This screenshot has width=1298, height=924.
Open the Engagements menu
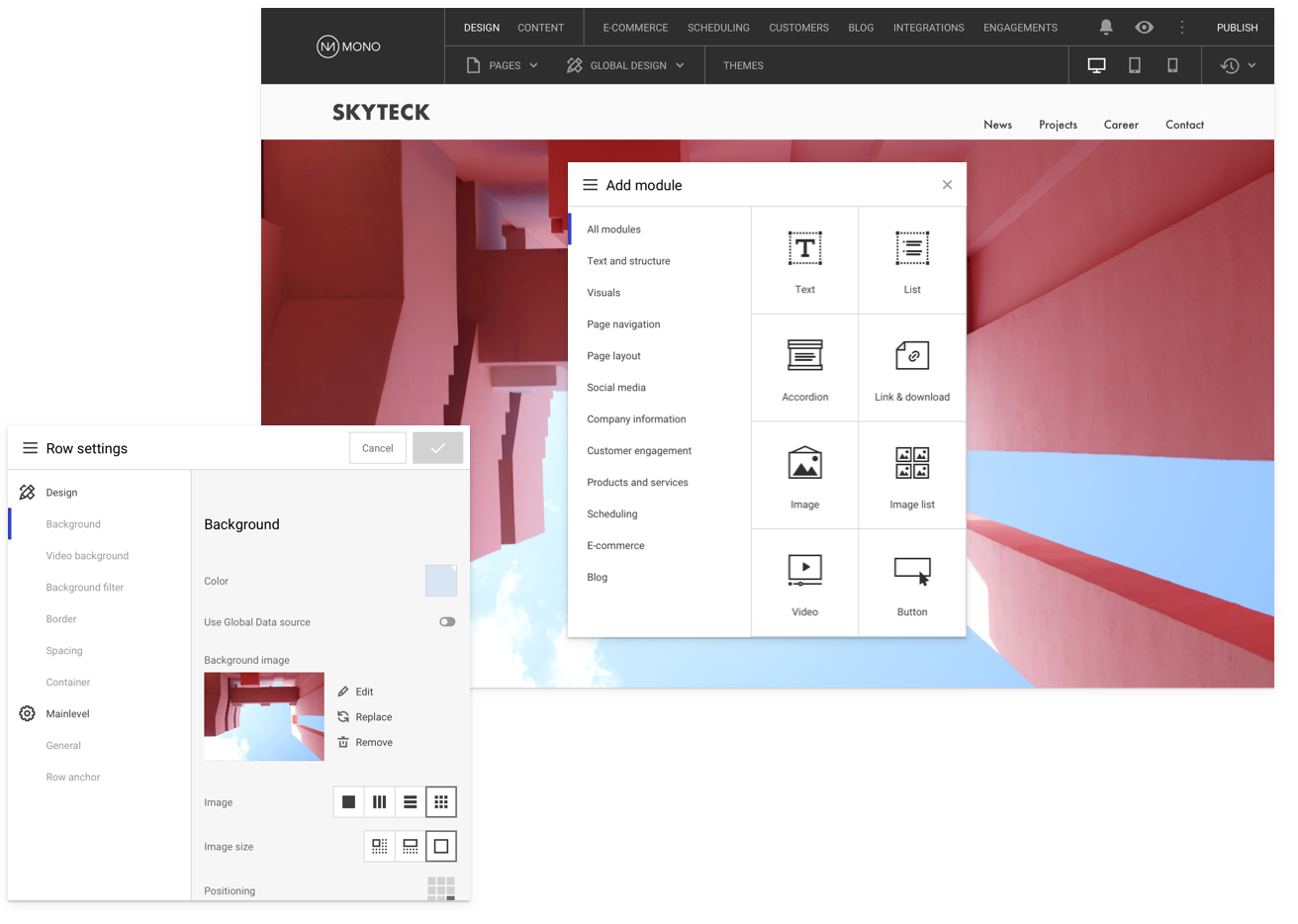point(1020,28)
